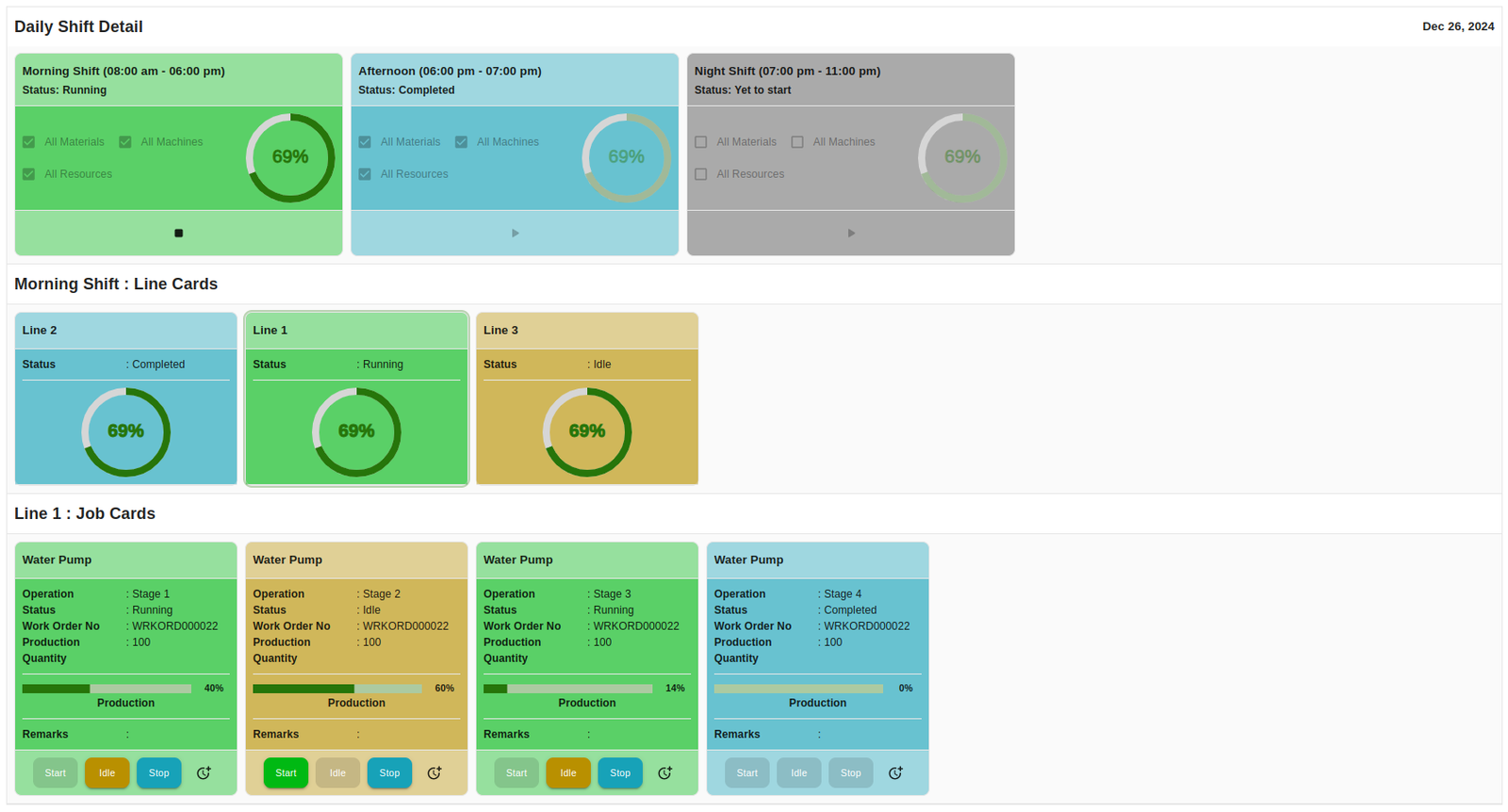Click the clock history icon on Stage 1 job card
Image resolution: width=1508 pixels, height=812 pixels.
coord(204,773)
